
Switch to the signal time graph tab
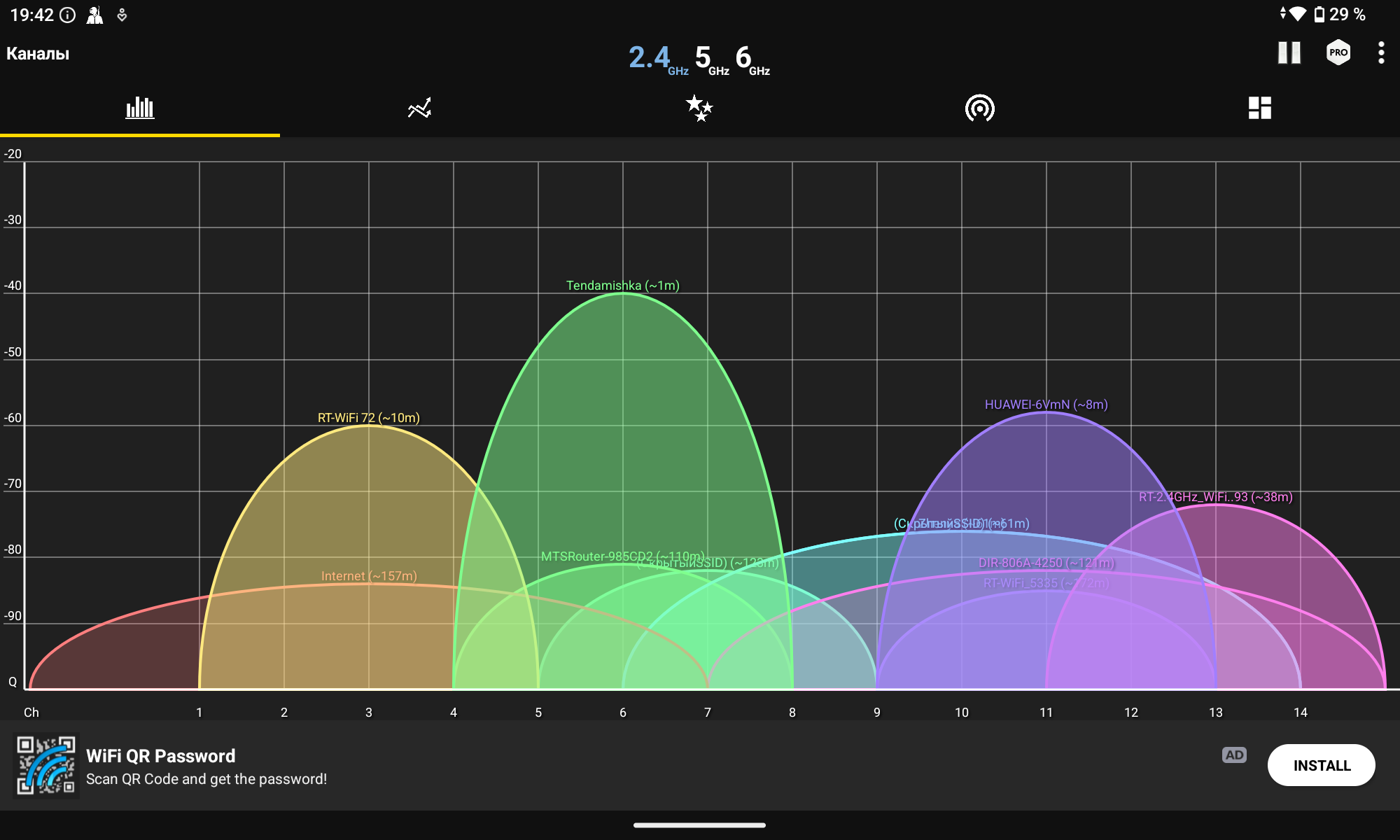click(419, 108)
